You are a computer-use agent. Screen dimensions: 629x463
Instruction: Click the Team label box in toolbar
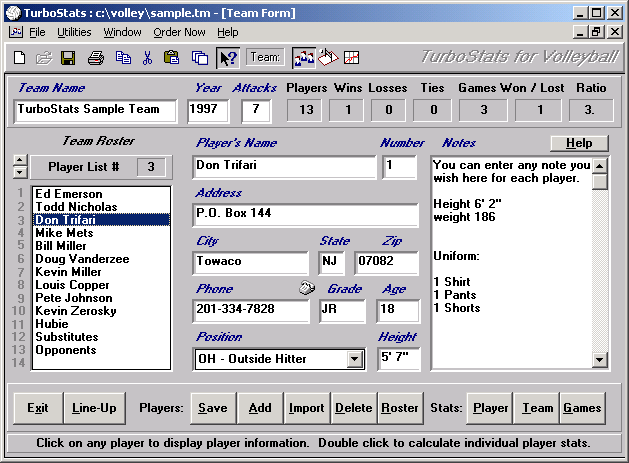pyautogui.click(x=265, y=57)
